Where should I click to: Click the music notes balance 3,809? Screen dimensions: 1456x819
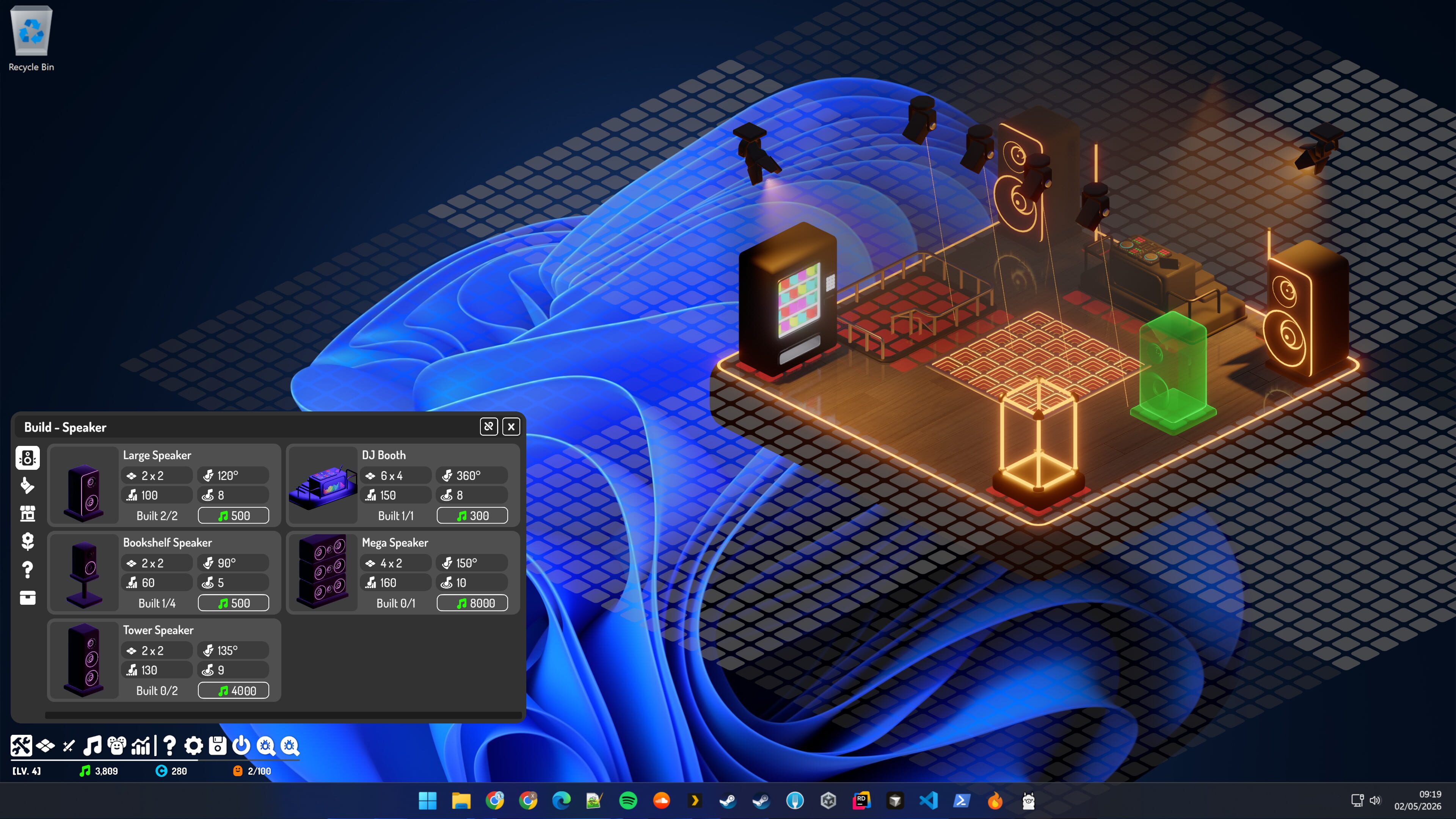click(x=99, y=771)
